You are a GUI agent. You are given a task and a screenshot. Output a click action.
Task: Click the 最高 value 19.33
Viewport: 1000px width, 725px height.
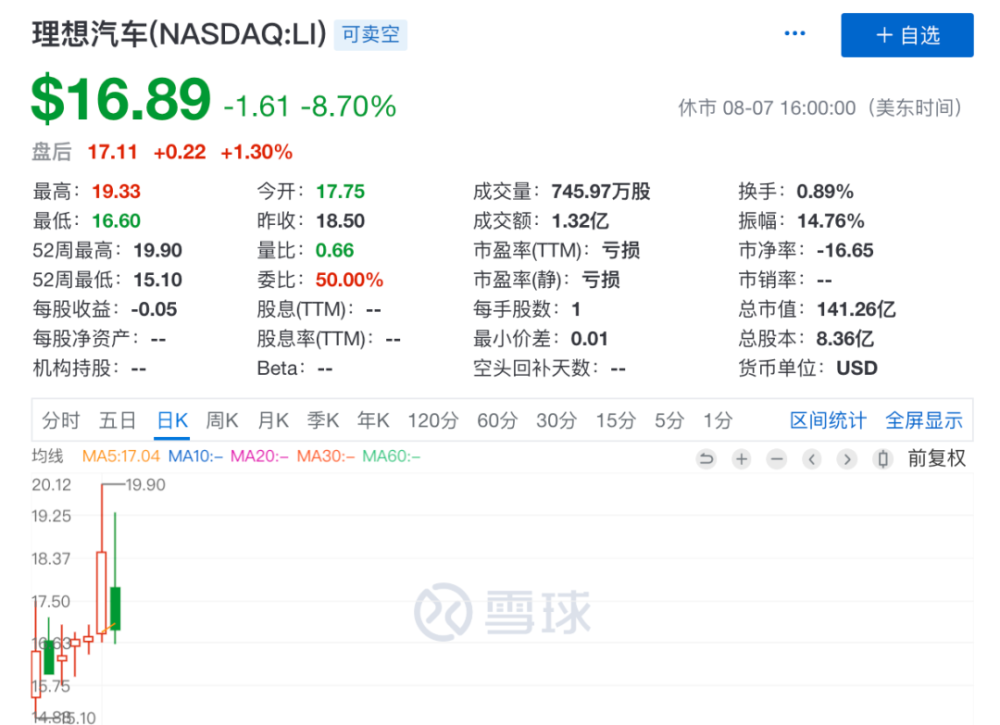(x=116, y=191)
